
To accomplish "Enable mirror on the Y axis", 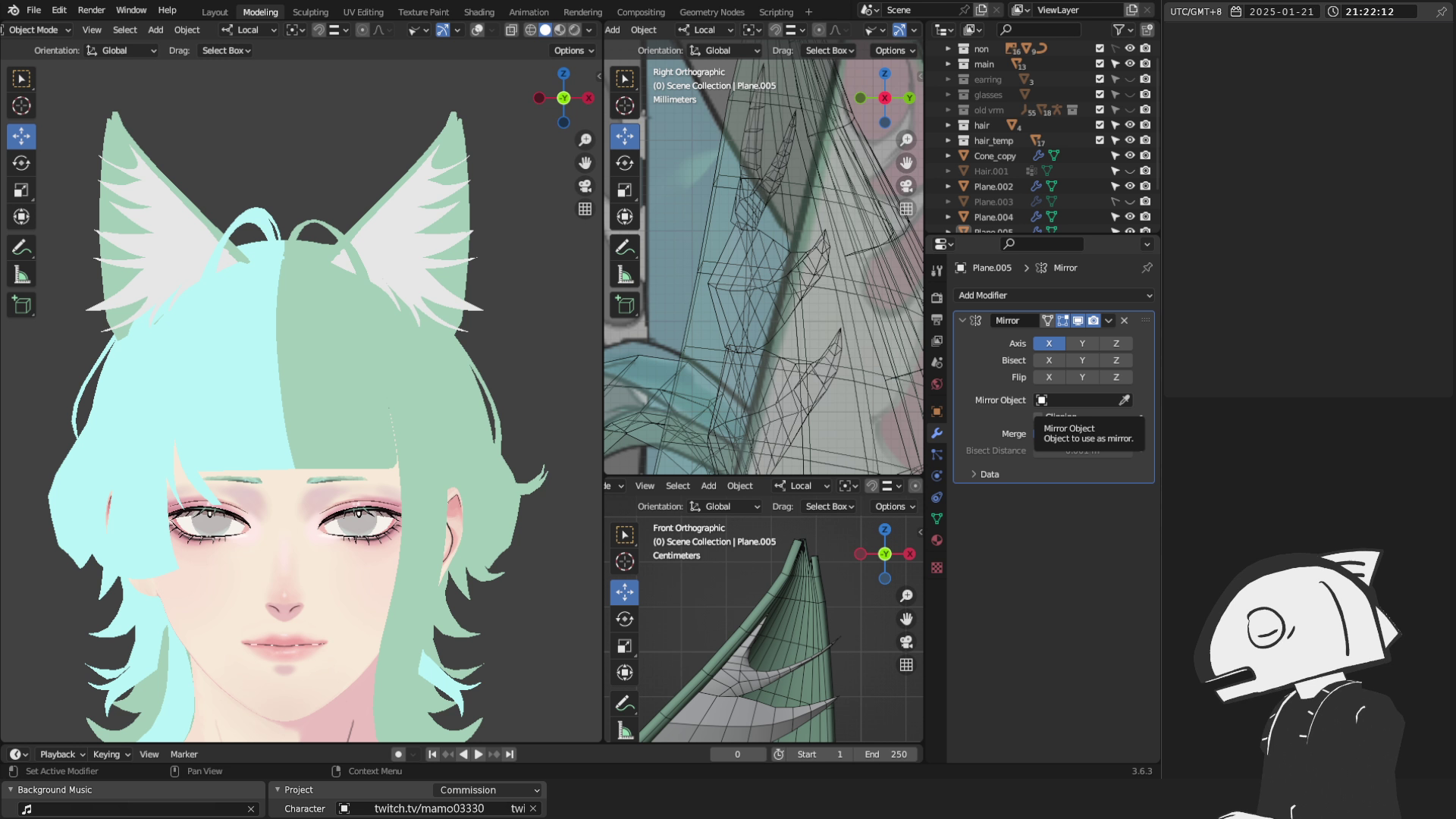I will [x=1082, y=344].
